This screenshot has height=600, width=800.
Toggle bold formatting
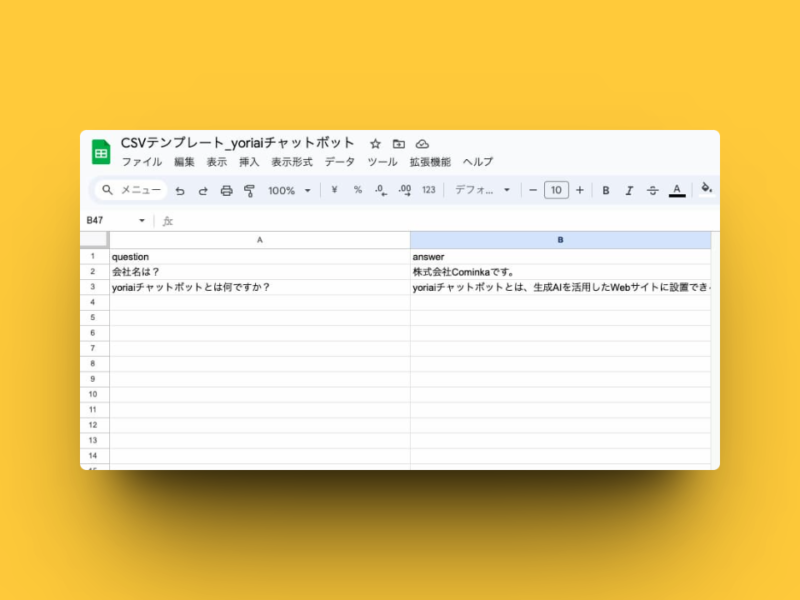point(606,190)
